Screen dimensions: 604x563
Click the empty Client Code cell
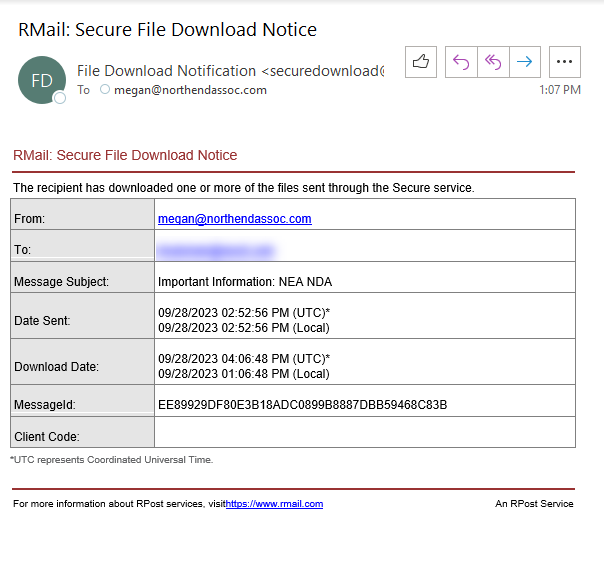[365, 432]
